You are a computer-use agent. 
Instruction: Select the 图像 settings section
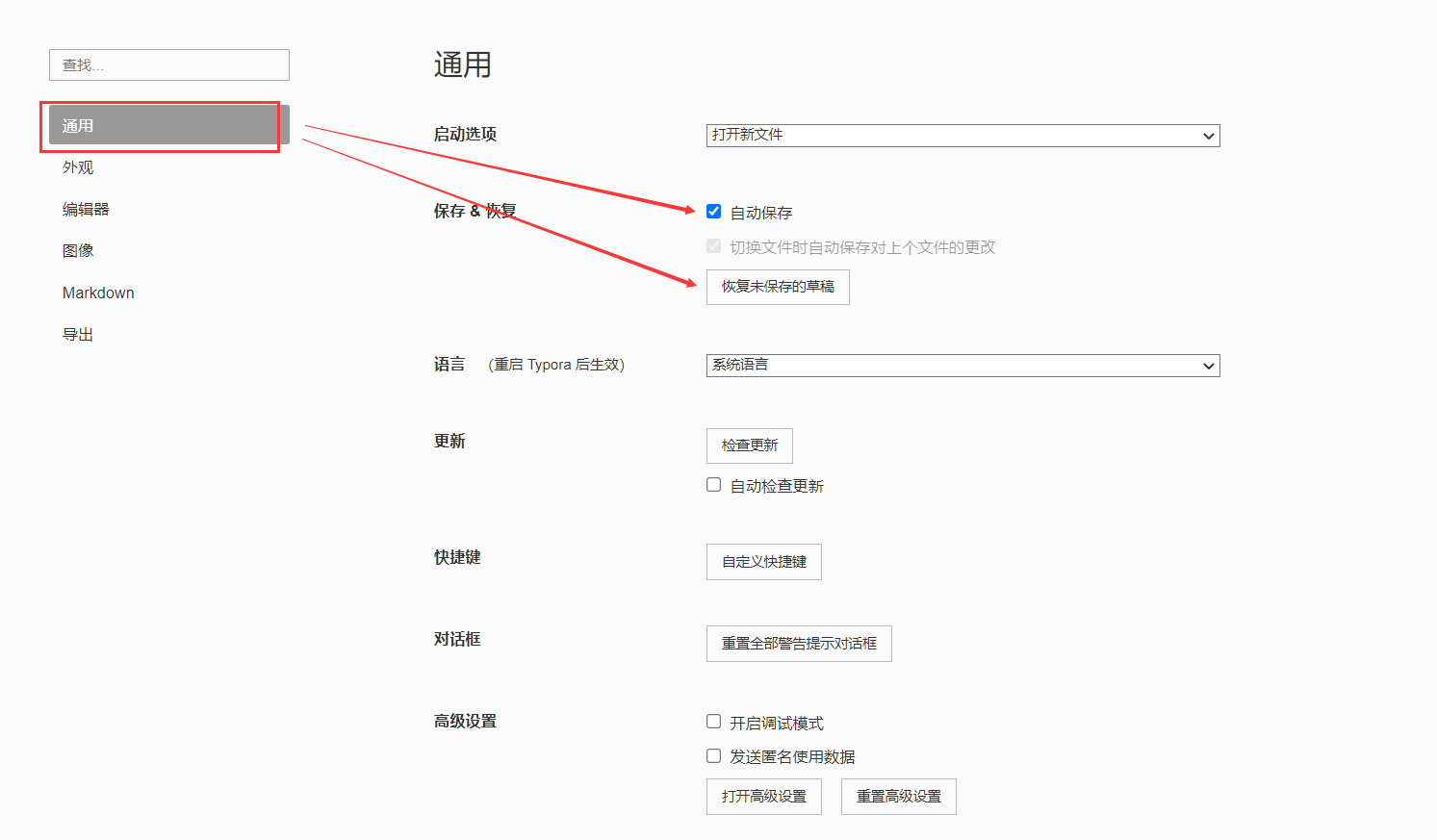[77, 250]
